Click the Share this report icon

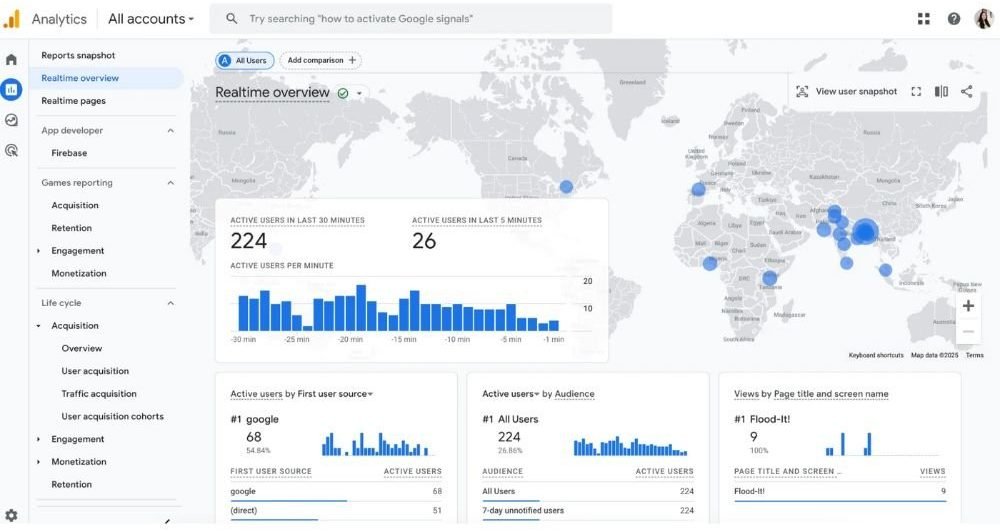point(967,91)
